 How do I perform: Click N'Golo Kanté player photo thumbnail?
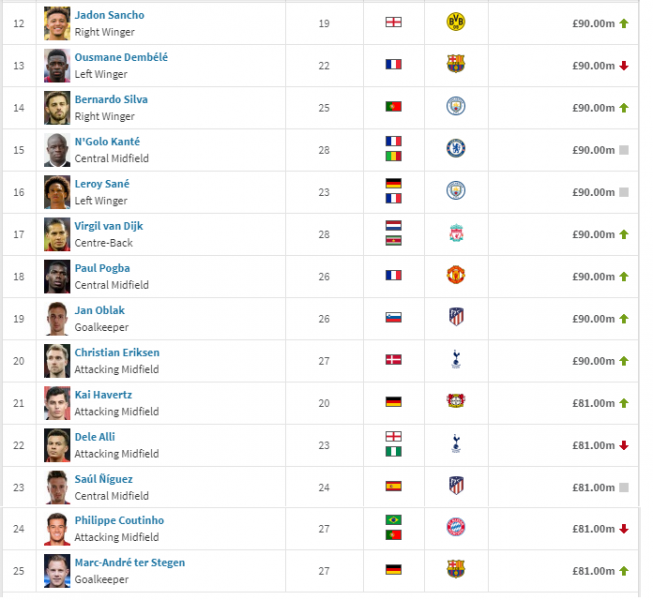click(57, 150)
